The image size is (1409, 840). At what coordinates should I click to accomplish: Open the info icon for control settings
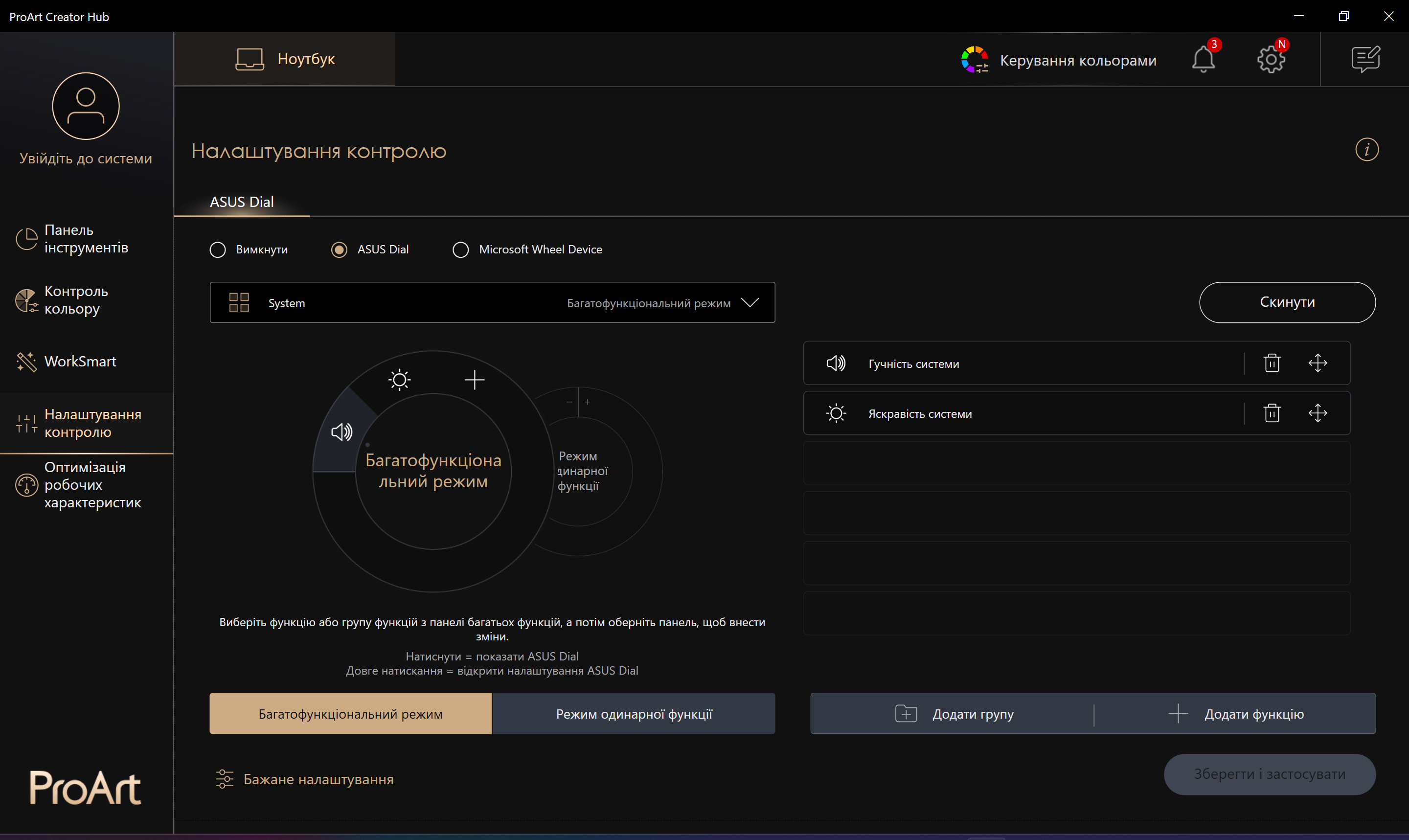[x=1366, y=150]
